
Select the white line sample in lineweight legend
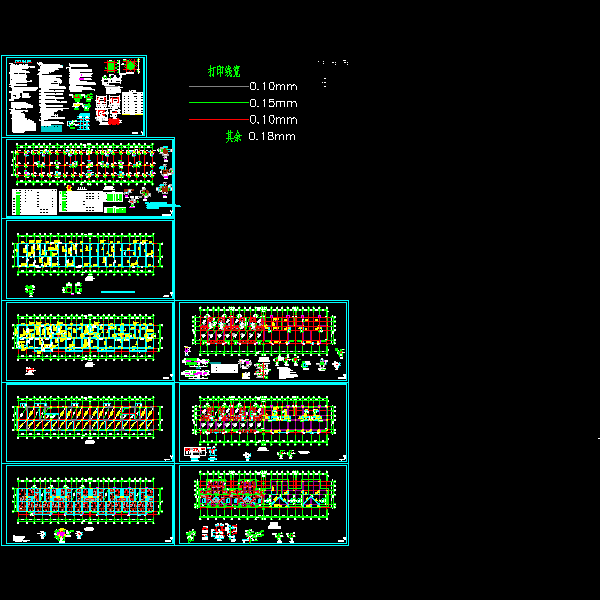pyautogui.click(x=218, y=87)
